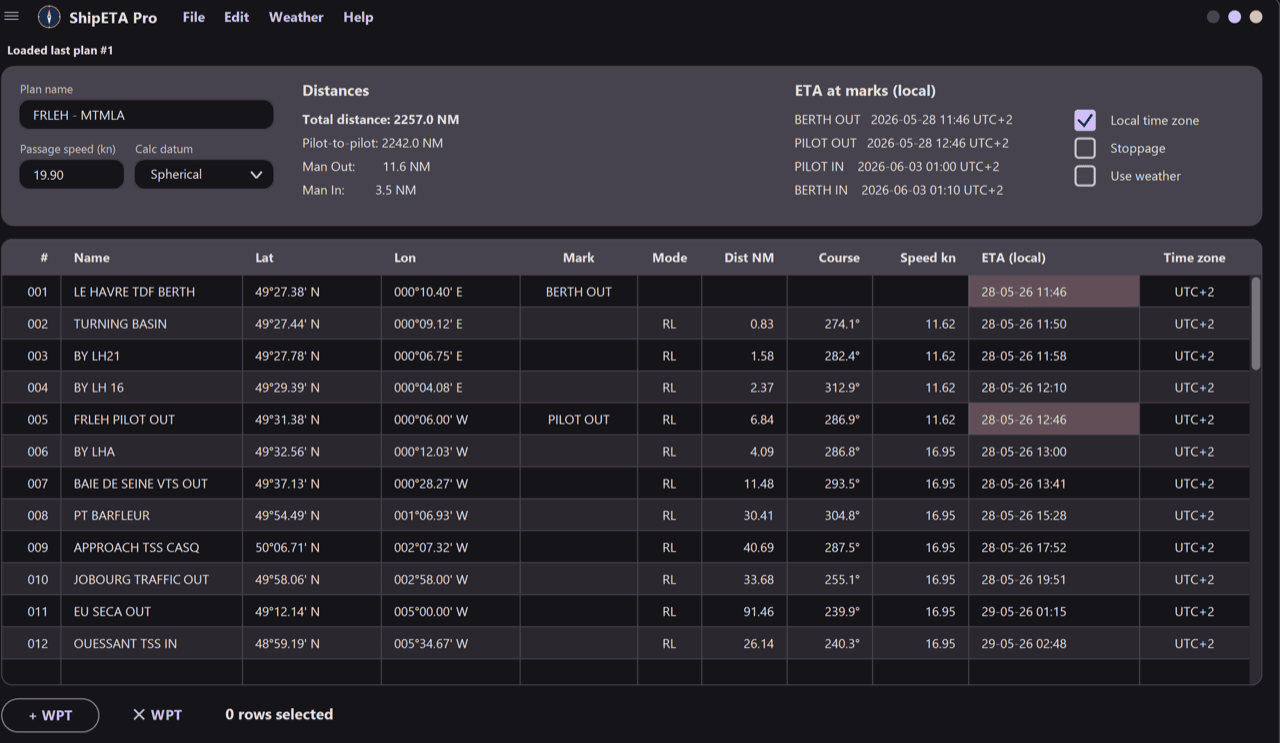Open the hamburger menu icon
The image size is (1280, 743).
click(x=12, y=17)
